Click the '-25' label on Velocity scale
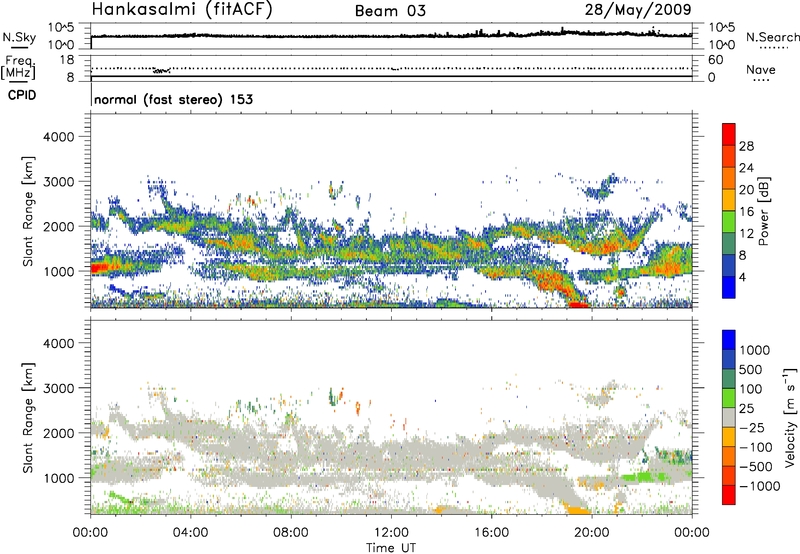The height and width of the screenshot is (554, 800). [x=752, y=427]
